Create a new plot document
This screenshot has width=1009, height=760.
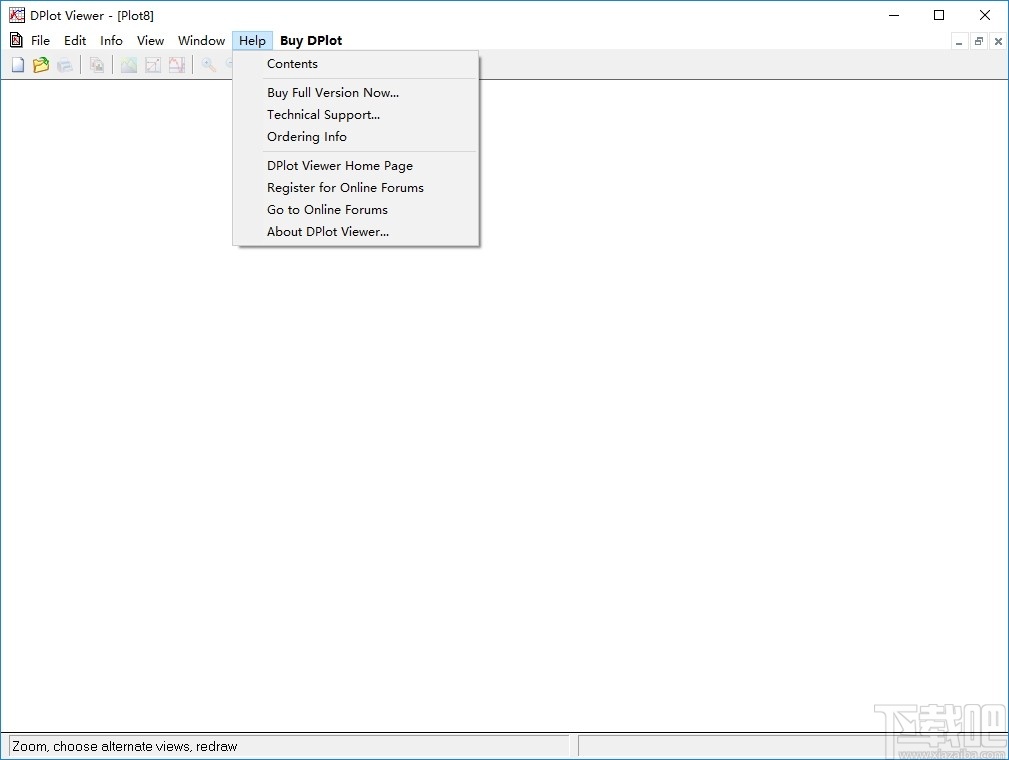click(x=17, y=64)
